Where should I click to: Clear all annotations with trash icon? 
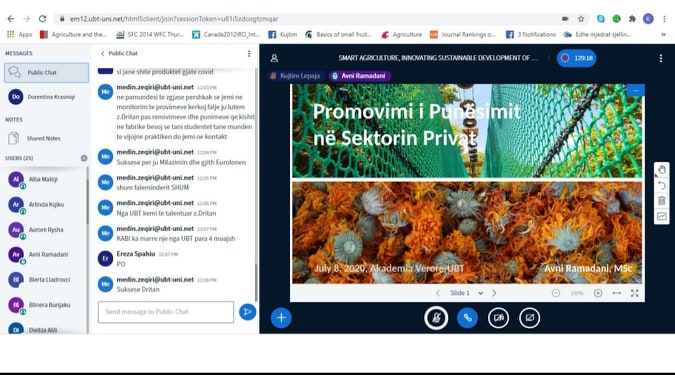662,201
